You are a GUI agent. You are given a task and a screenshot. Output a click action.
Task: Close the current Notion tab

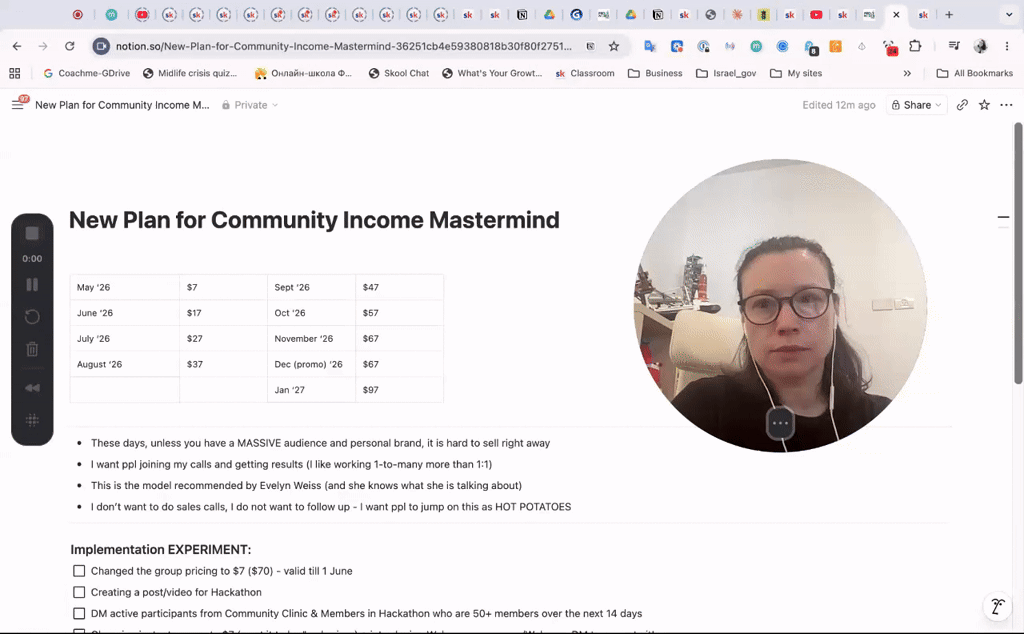tap(896, 14)
